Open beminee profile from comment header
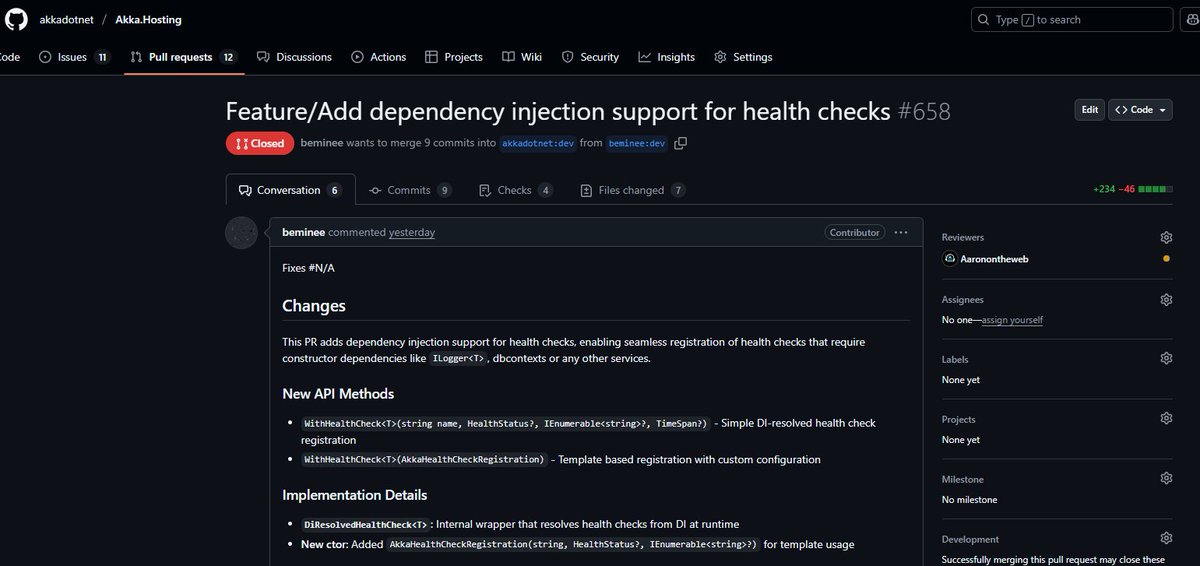 (x=304, y=232)
